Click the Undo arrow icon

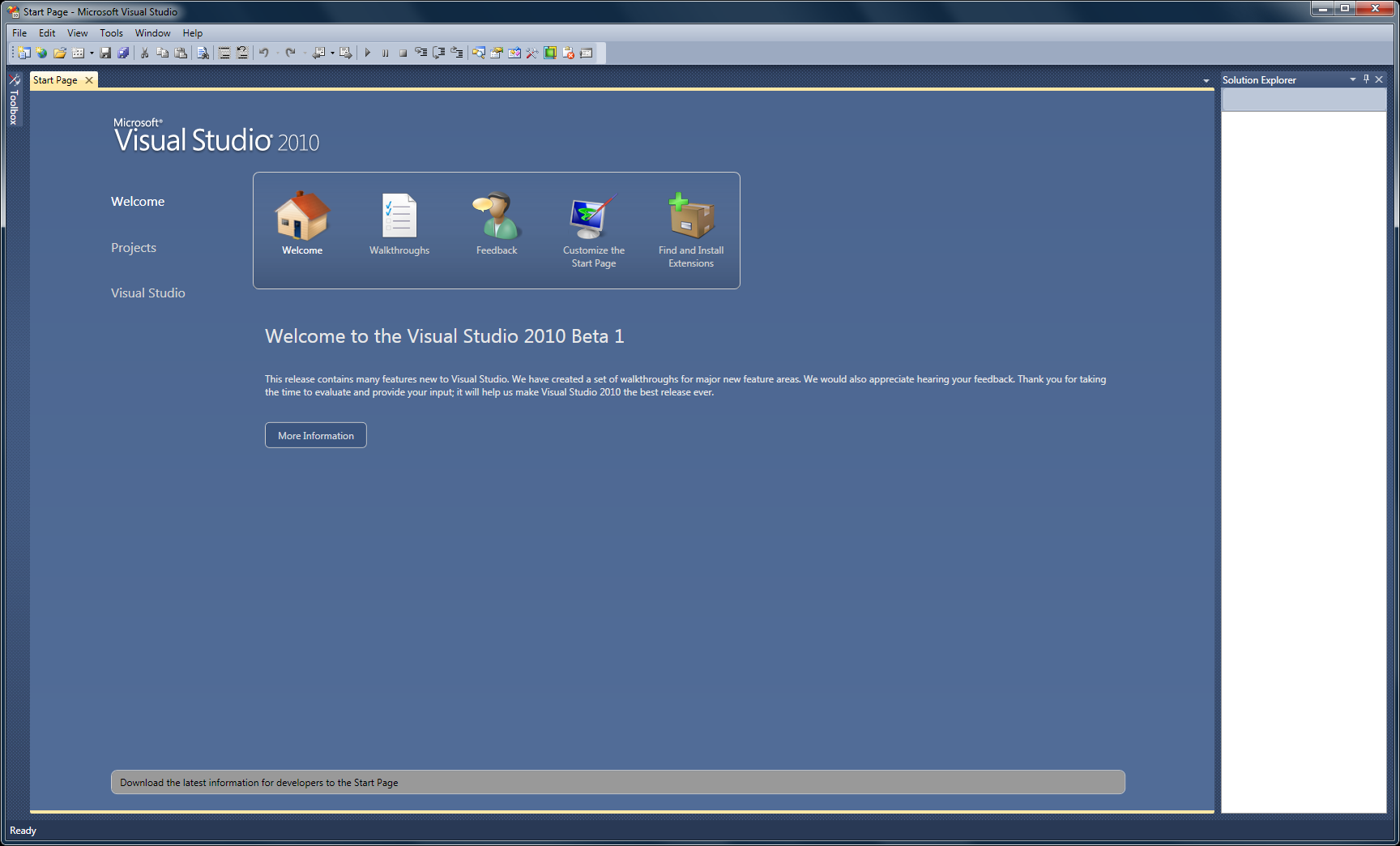point(263,53)
